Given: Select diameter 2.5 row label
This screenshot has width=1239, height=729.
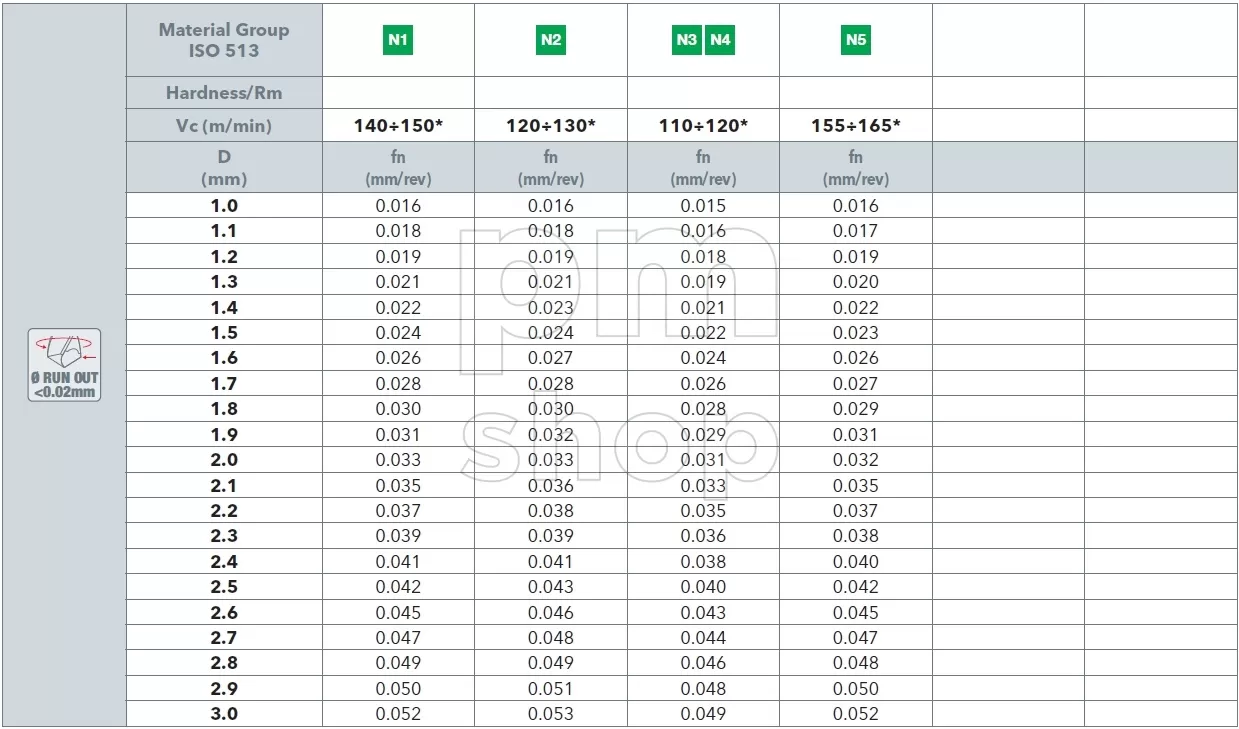Looking at the screenshot, I should 224,587.
